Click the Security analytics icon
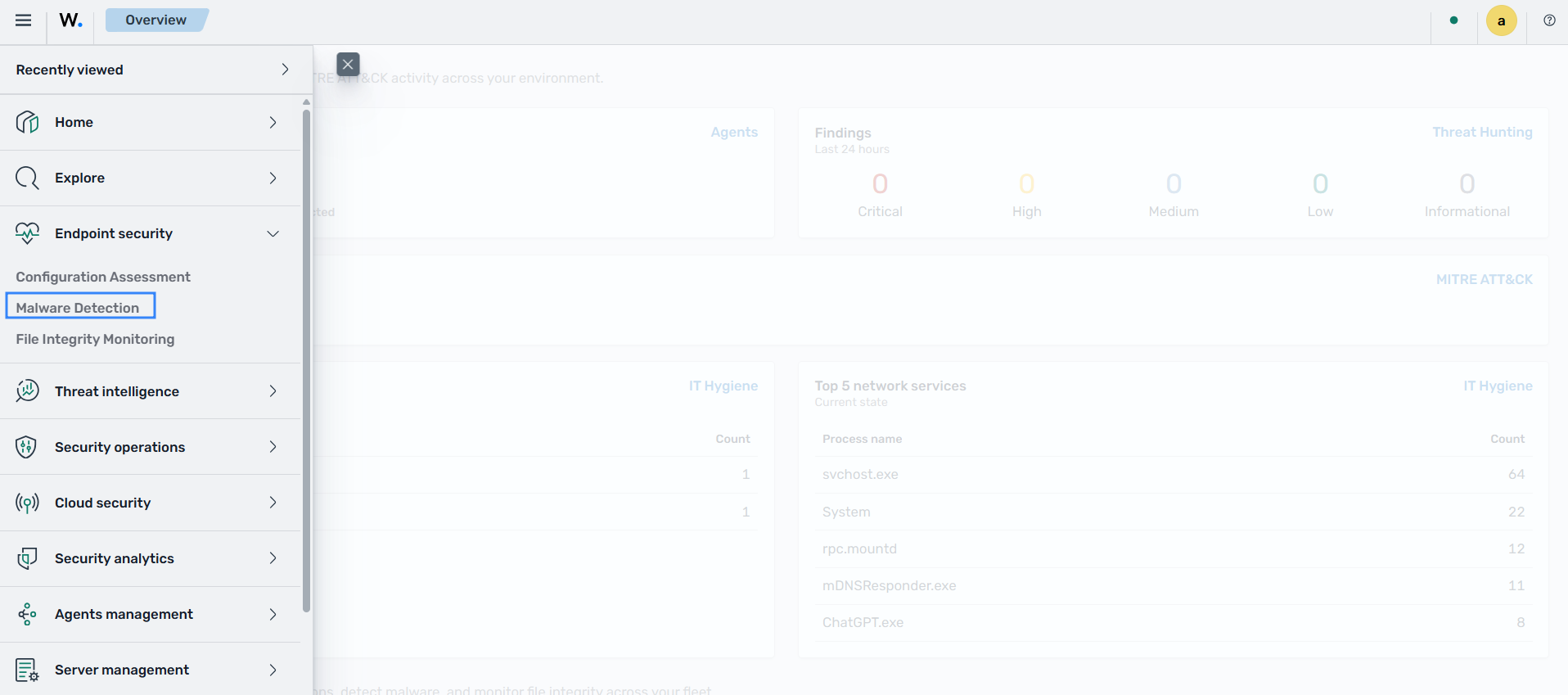This screenshot has height=695, width=1568. [27, 558]
